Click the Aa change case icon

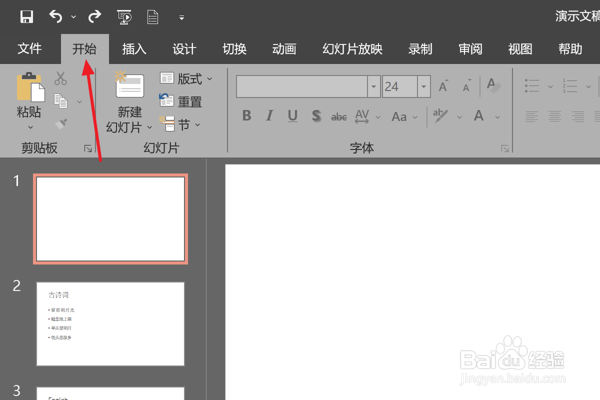tap(399, 116)
